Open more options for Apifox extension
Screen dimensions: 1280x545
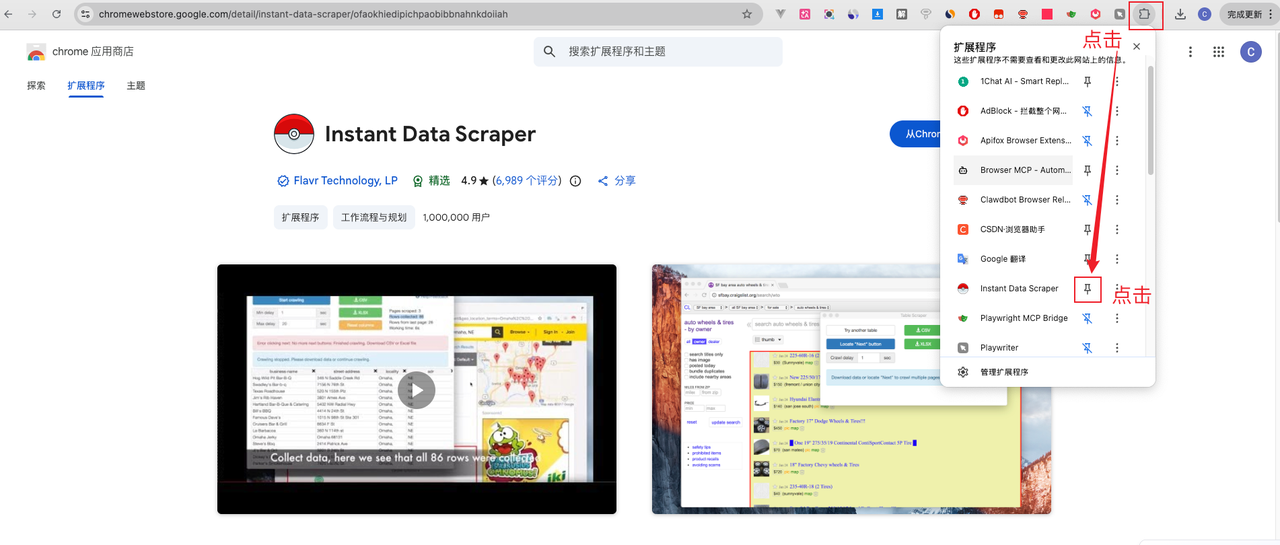[x=1117, y=141]
